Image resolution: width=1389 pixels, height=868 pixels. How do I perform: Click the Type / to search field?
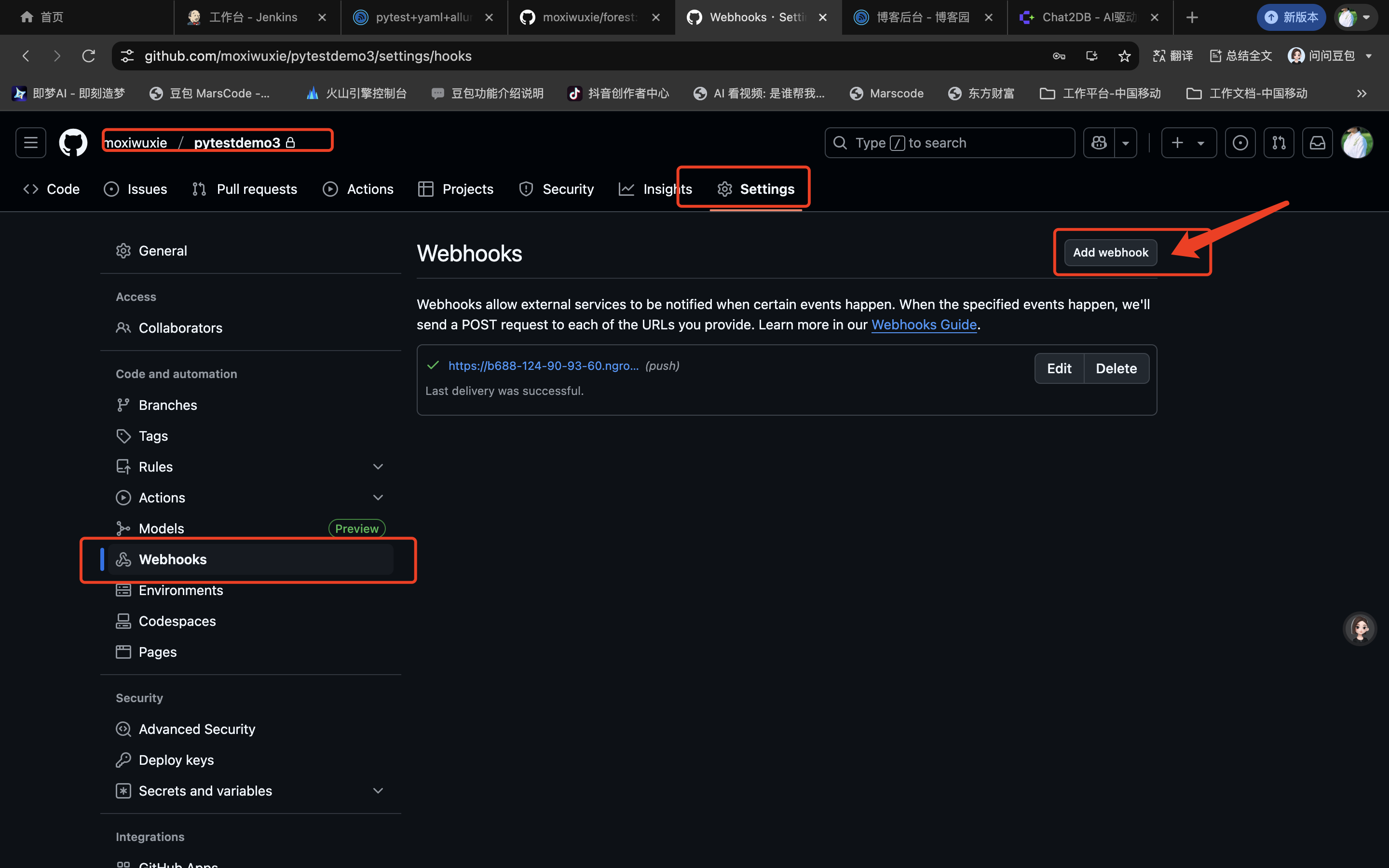[949, 142]
